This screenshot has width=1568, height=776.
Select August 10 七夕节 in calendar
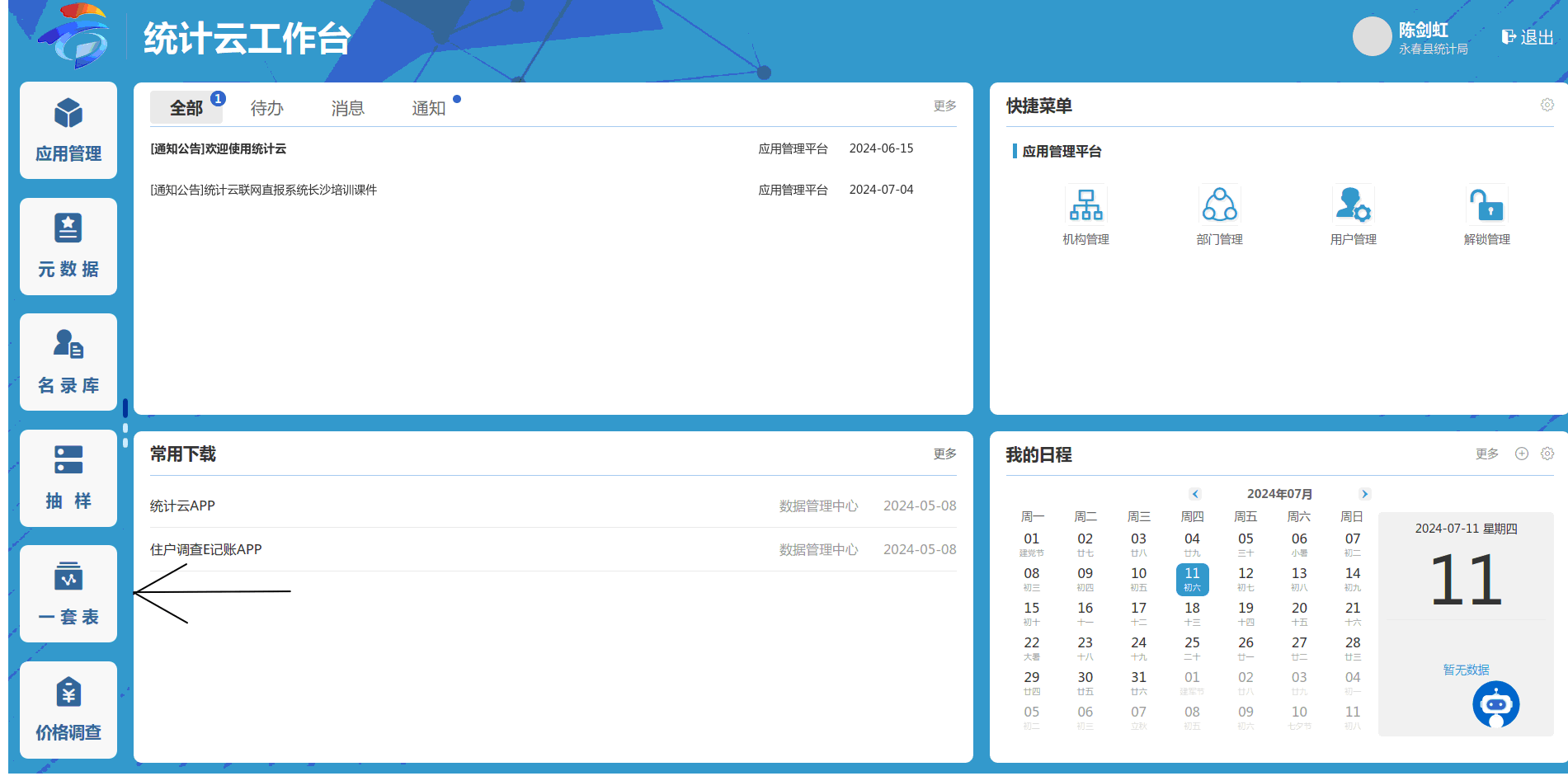pyautogui.click(x=1299, y=717)
